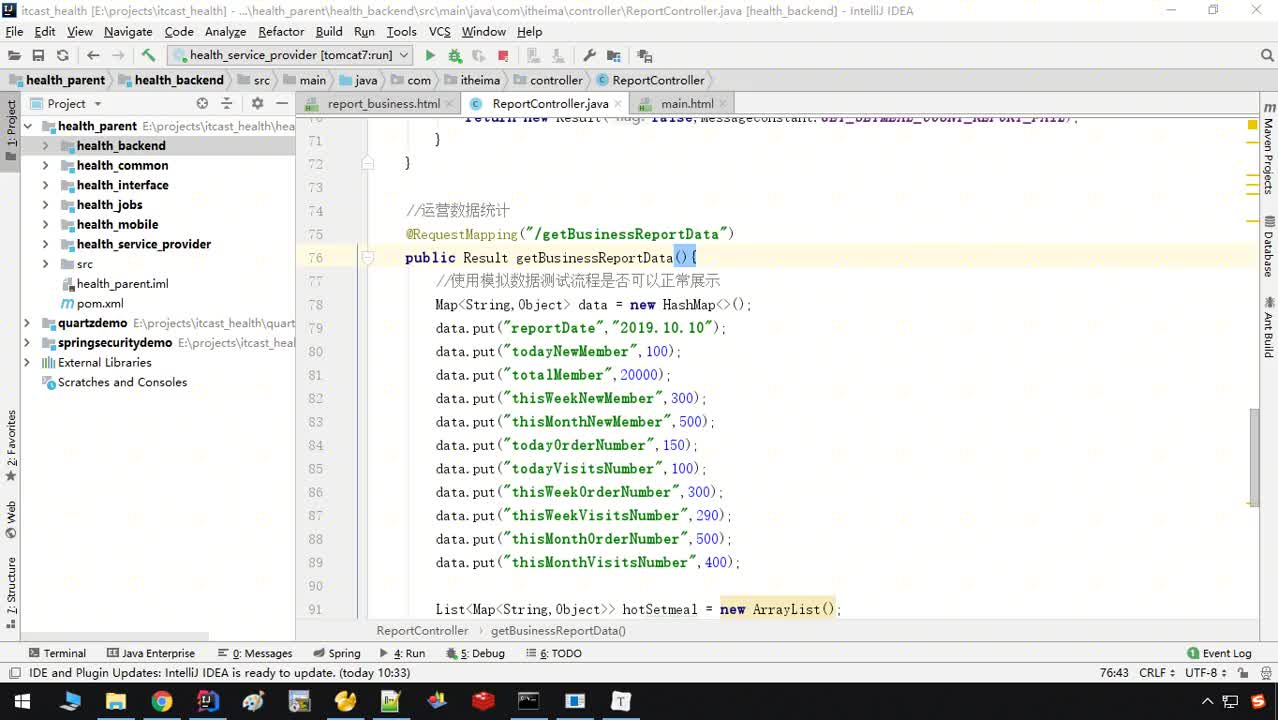The width and height of the screenshot is (1278, 720).
Task: Toggle the Favorites side tool window
Action: [x=11, y=445]
